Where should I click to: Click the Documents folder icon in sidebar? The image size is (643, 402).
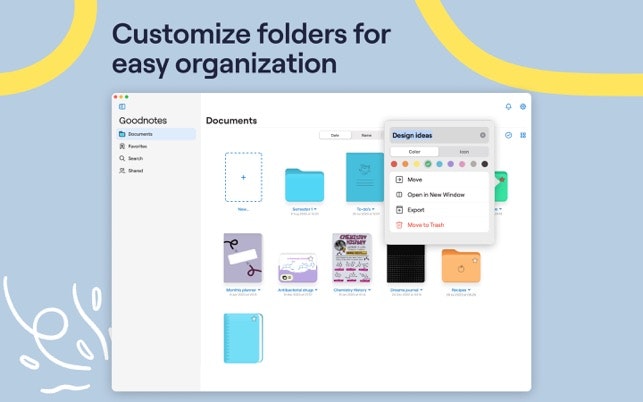[x=122, y=134]
